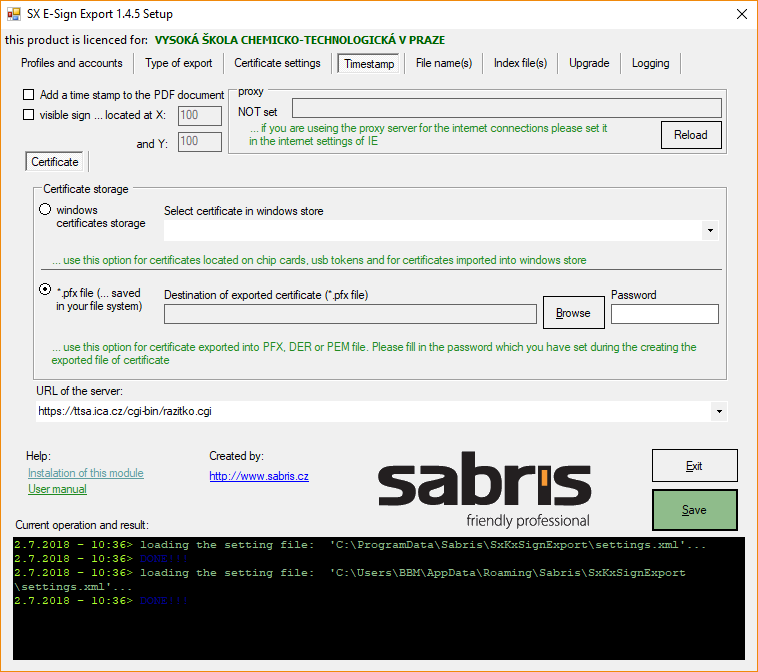Click the certificate Password field
This screenshot has width=758, height=672.
pyautogui.click(x=665, y=314)
